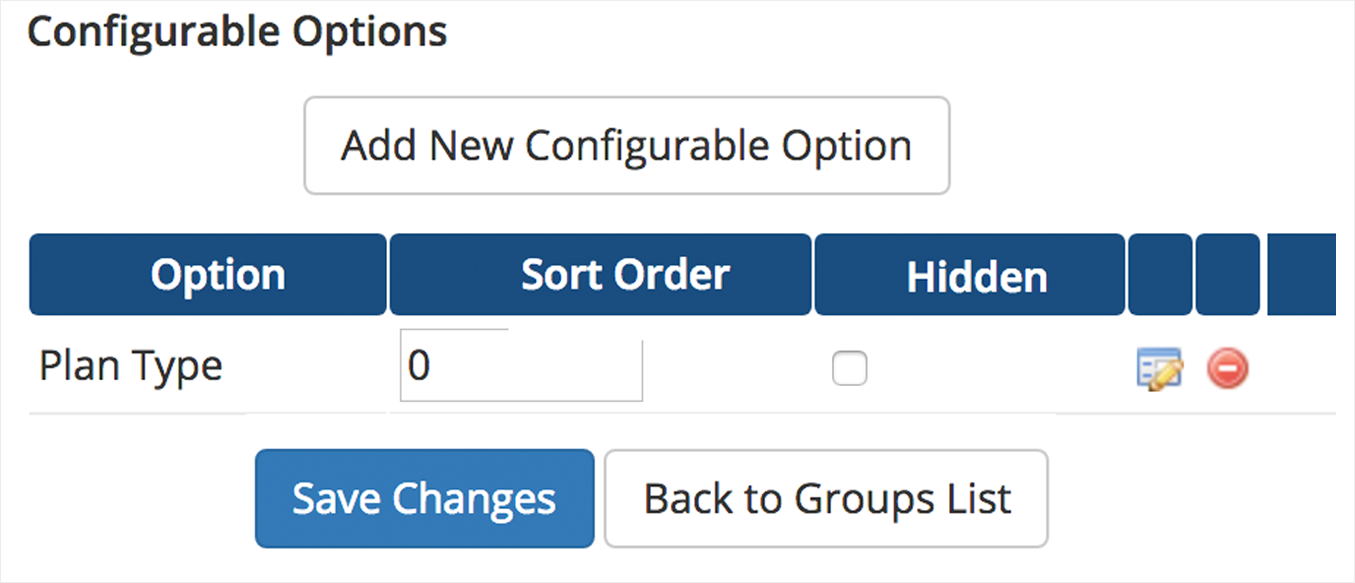
Task: Click the Add New Configurable Option button
Action: pyautogui.click(x=626, y=145)
